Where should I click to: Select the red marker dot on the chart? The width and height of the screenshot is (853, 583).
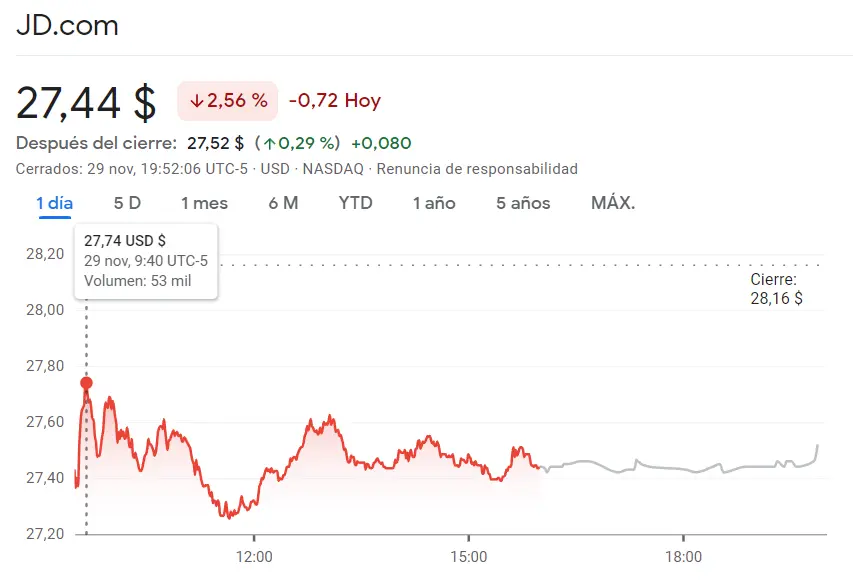[x=86, y=382]
